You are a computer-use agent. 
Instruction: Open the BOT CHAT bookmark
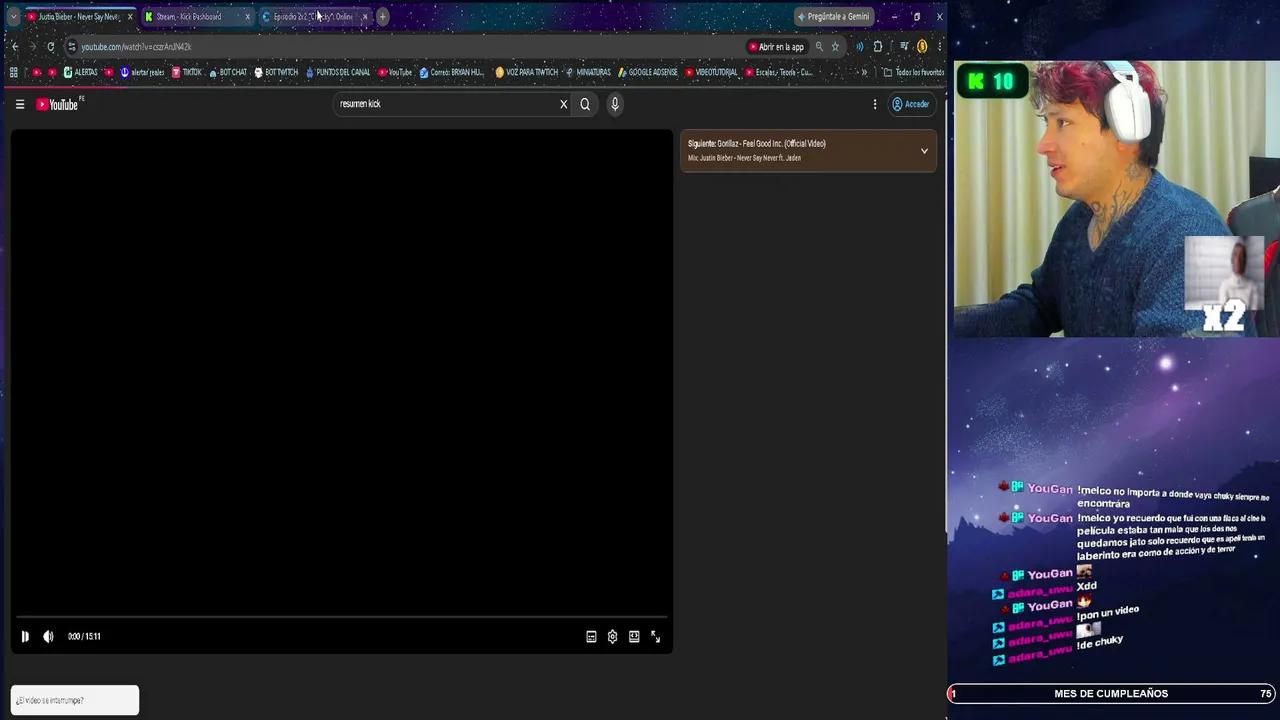click(x=228, y=72)
